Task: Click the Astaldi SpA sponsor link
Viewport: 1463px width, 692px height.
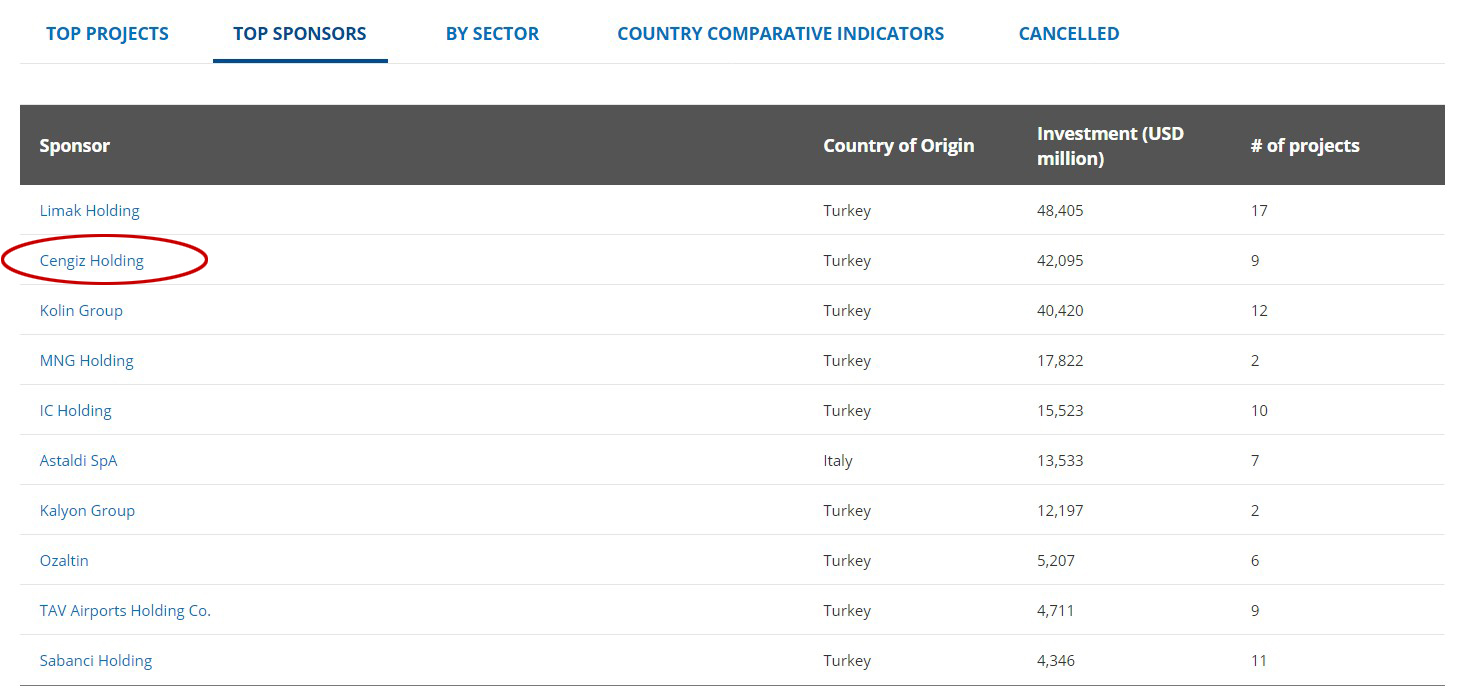Action: [x=78, y=461]
